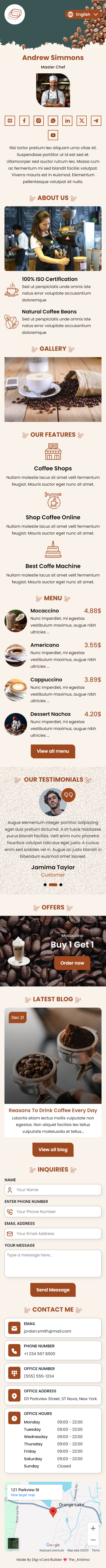Open the X (Twitter) icon
106x1568 pixels.
point(82,121)
